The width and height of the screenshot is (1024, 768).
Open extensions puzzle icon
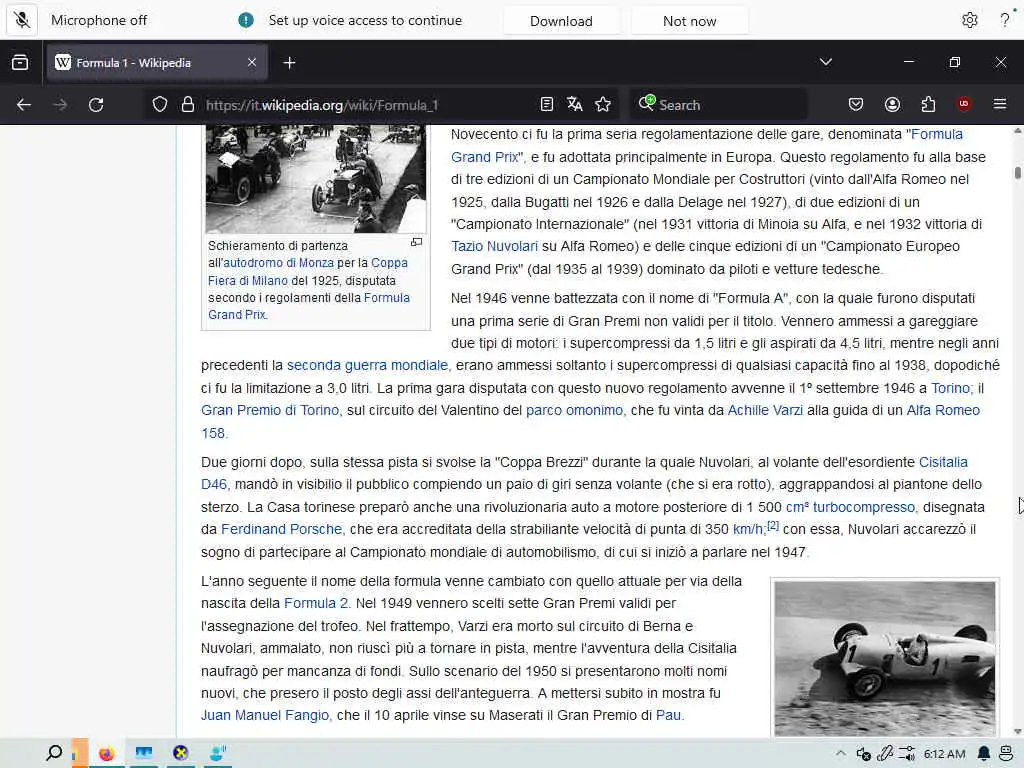point(928,104)
